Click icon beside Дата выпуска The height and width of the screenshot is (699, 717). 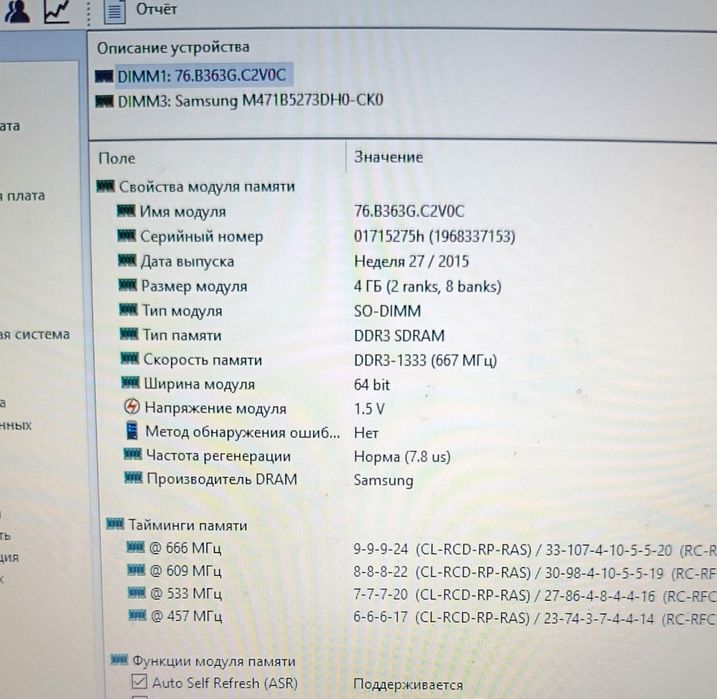[127, 261]
